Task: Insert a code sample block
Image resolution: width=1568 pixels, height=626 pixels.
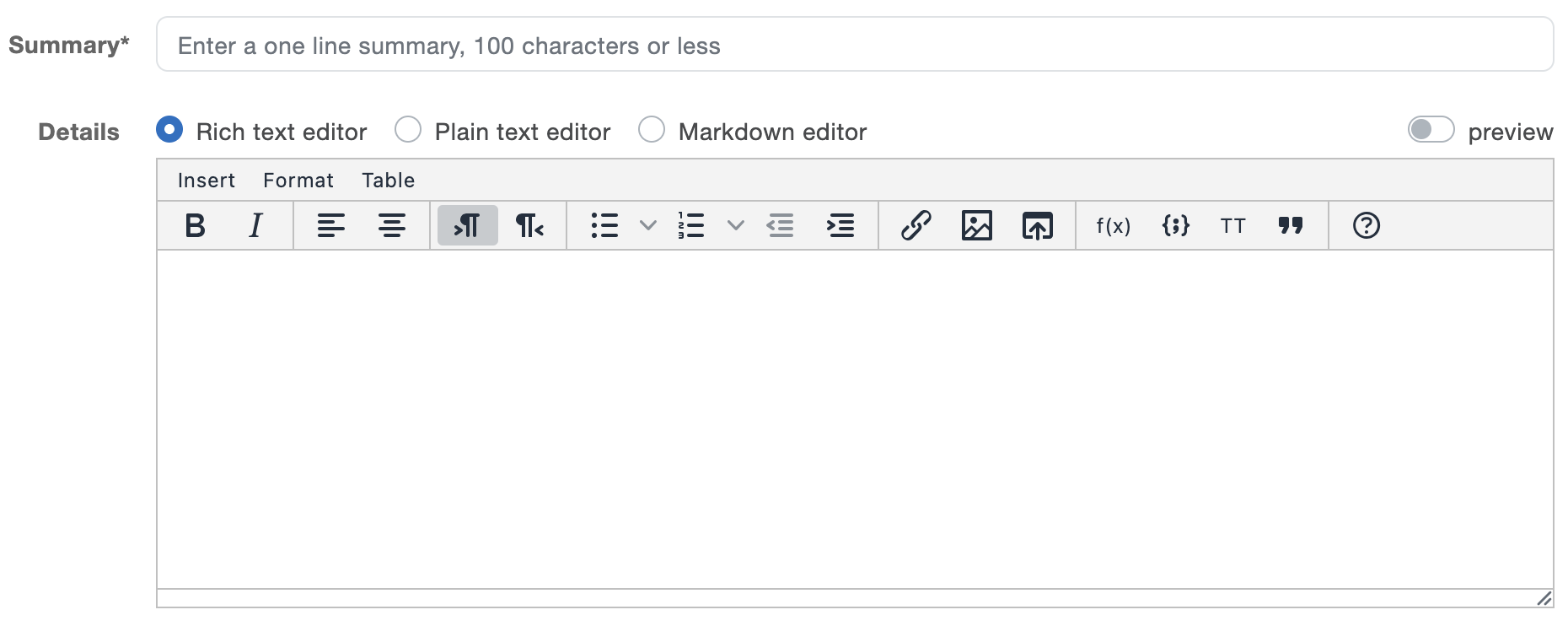Action: point(1175,225)
